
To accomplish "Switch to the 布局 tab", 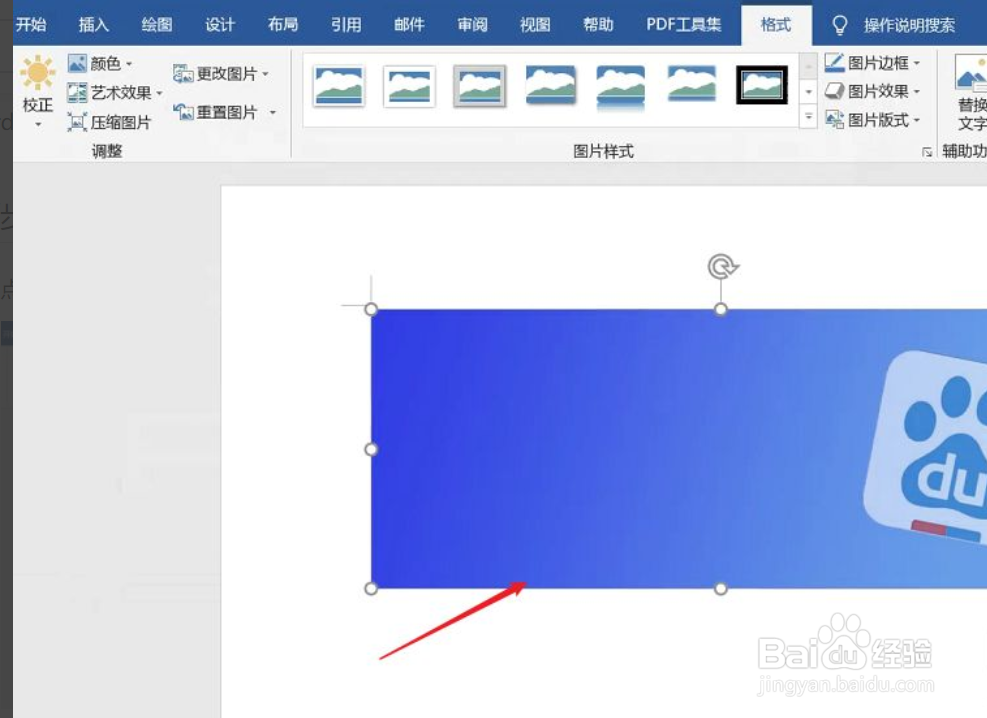I will (x=283, y=25).
